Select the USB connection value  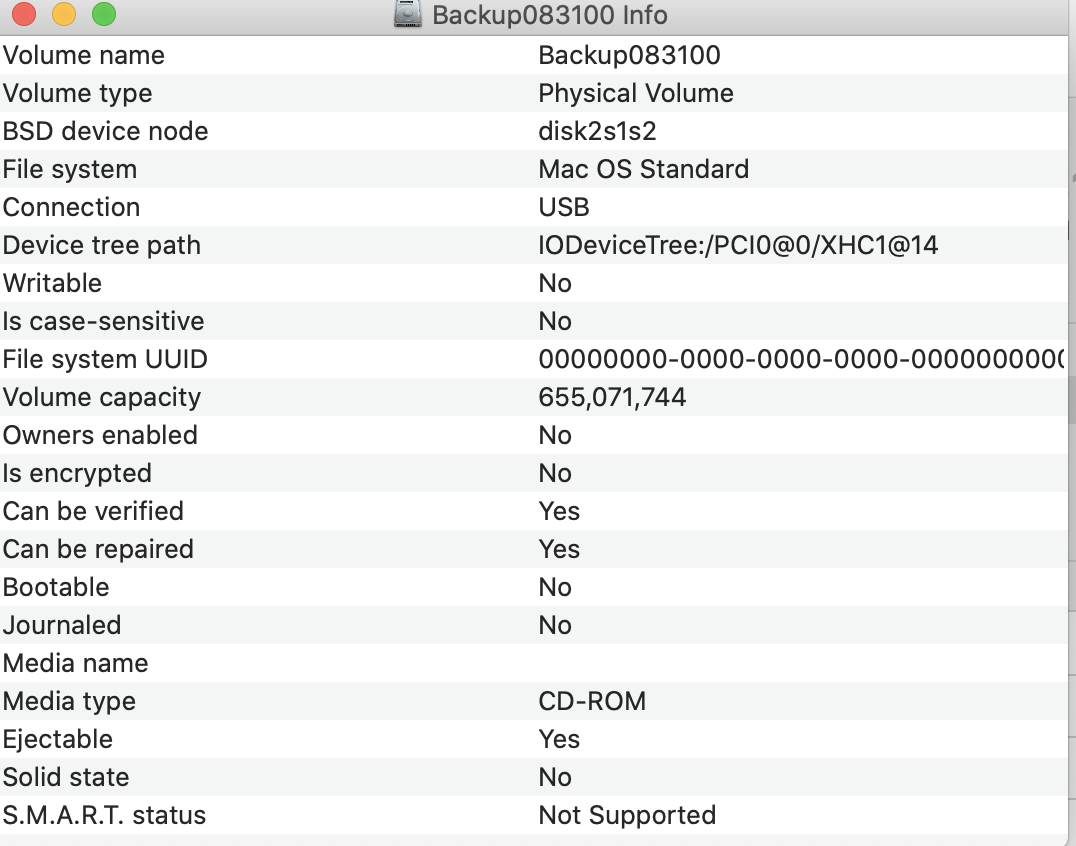tap(564, 207)
